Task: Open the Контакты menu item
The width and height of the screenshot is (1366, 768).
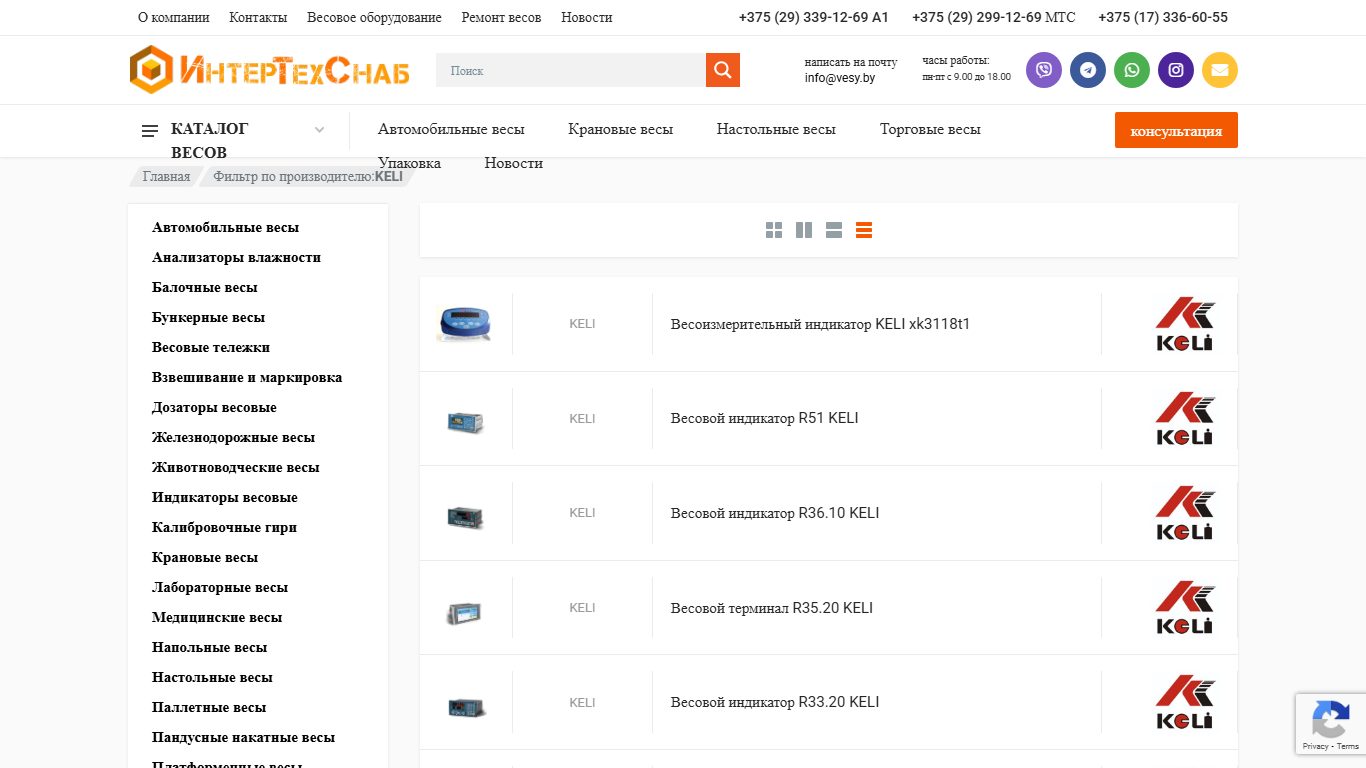Action: click(258, 17)
